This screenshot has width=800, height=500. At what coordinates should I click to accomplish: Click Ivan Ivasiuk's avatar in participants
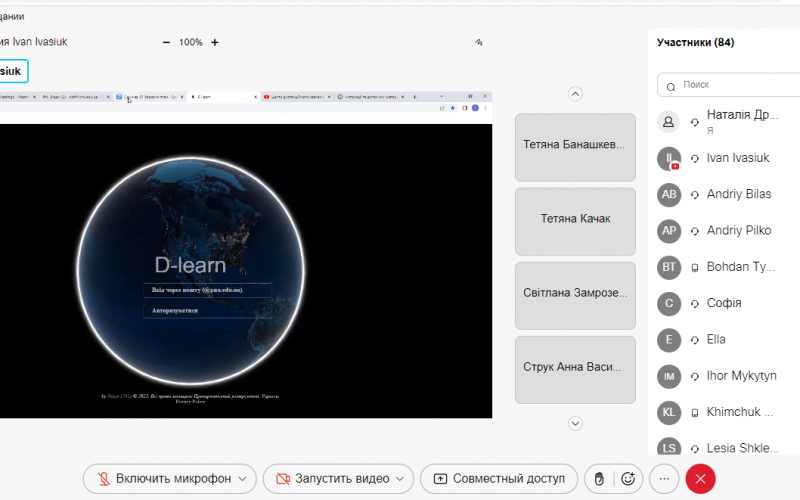pyautogui.click(x=669, y=158)
